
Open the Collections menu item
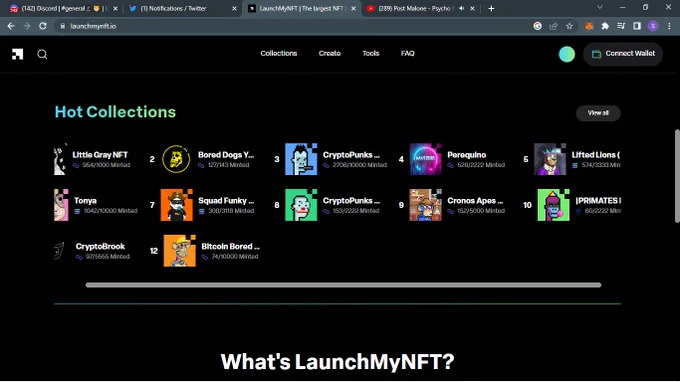278,53
